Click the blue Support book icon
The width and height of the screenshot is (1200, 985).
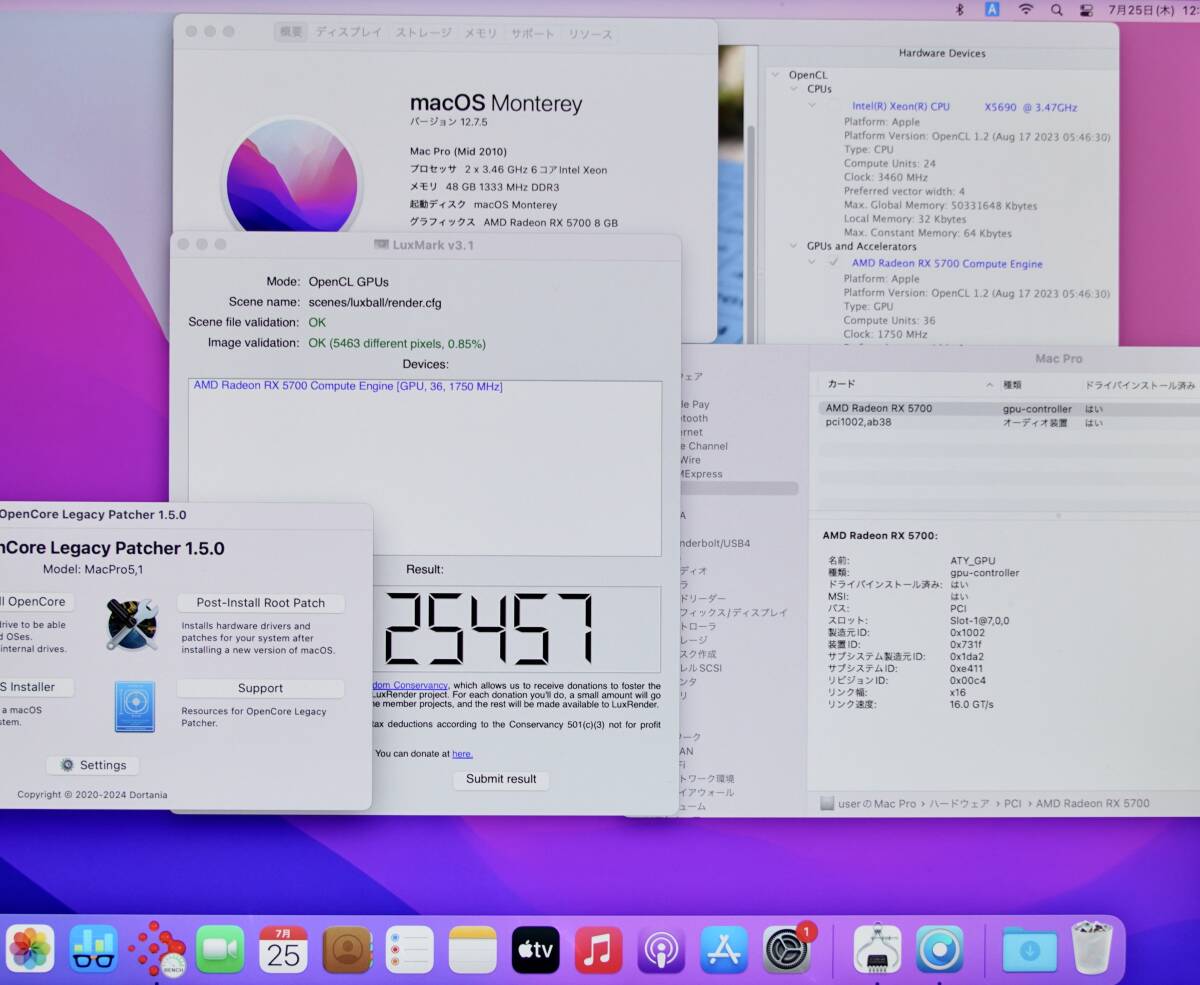click(134, 706)
